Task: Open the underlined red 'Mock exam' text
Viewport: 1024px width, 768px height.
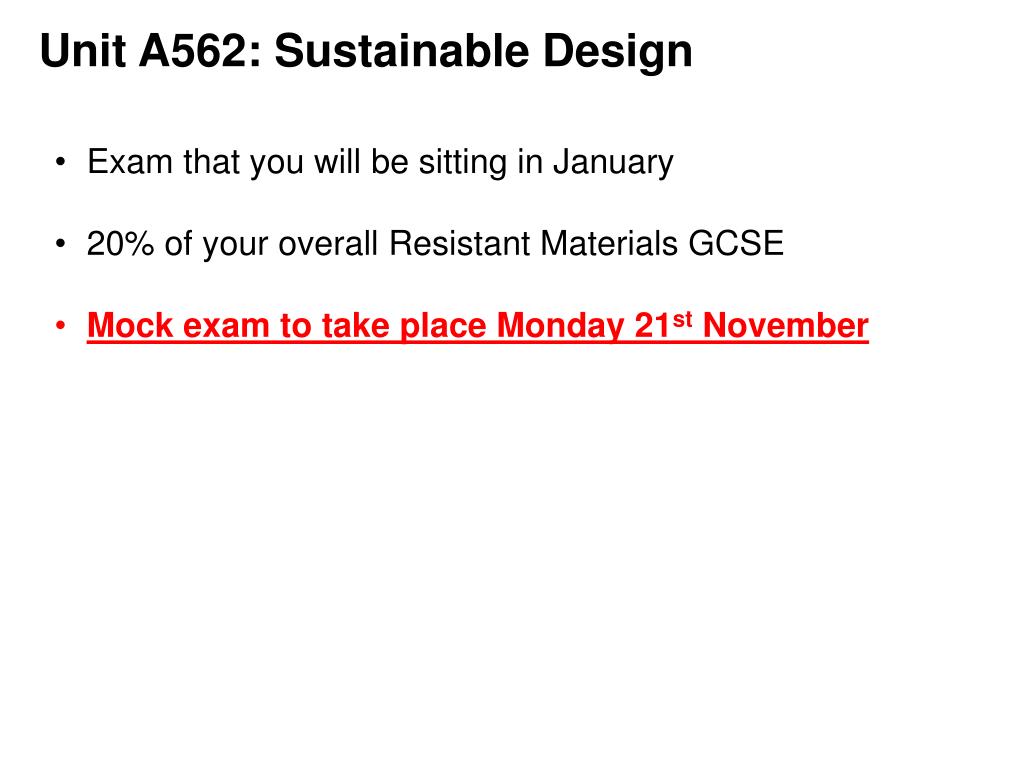Action: point(178,325)
